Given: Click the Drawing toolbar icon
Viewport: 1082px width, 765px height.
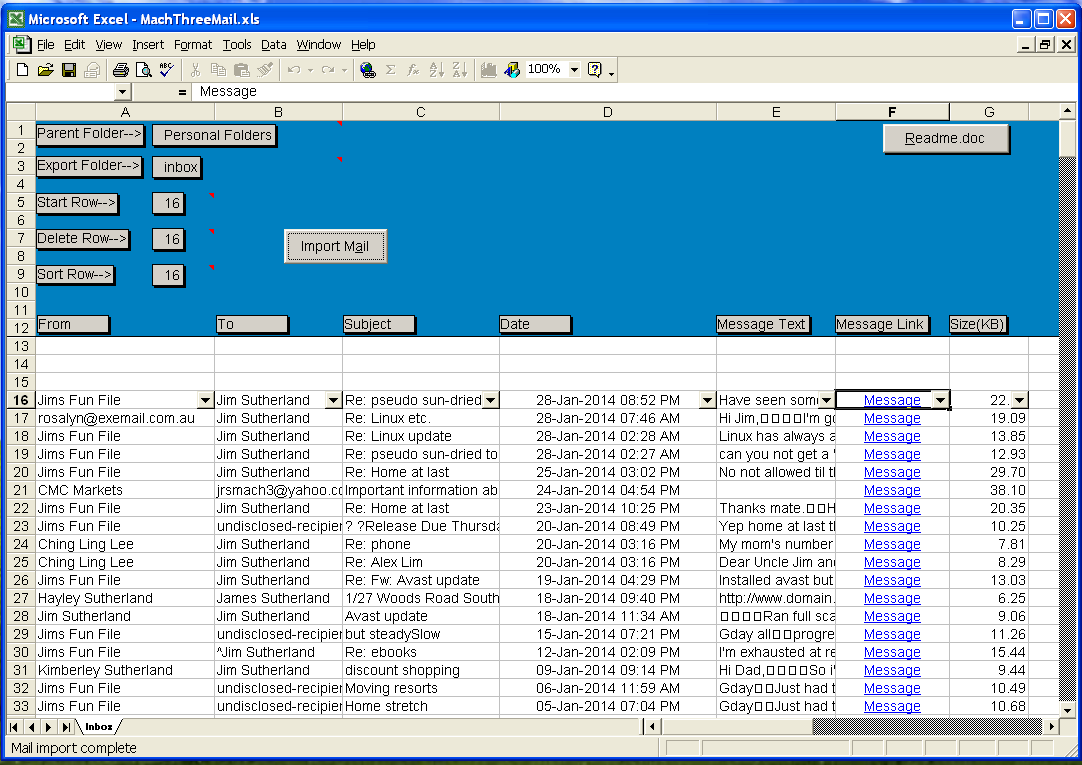Looking at the screenshot, I should (x=511, y=70).
